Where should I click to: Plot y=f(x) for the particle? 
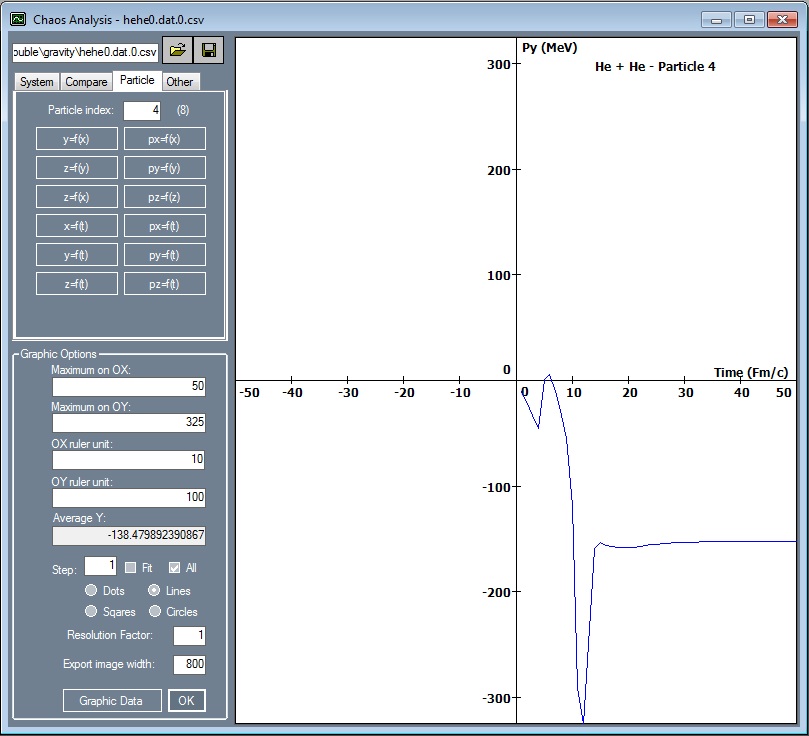pyautogui.click(x=77, y=138)
